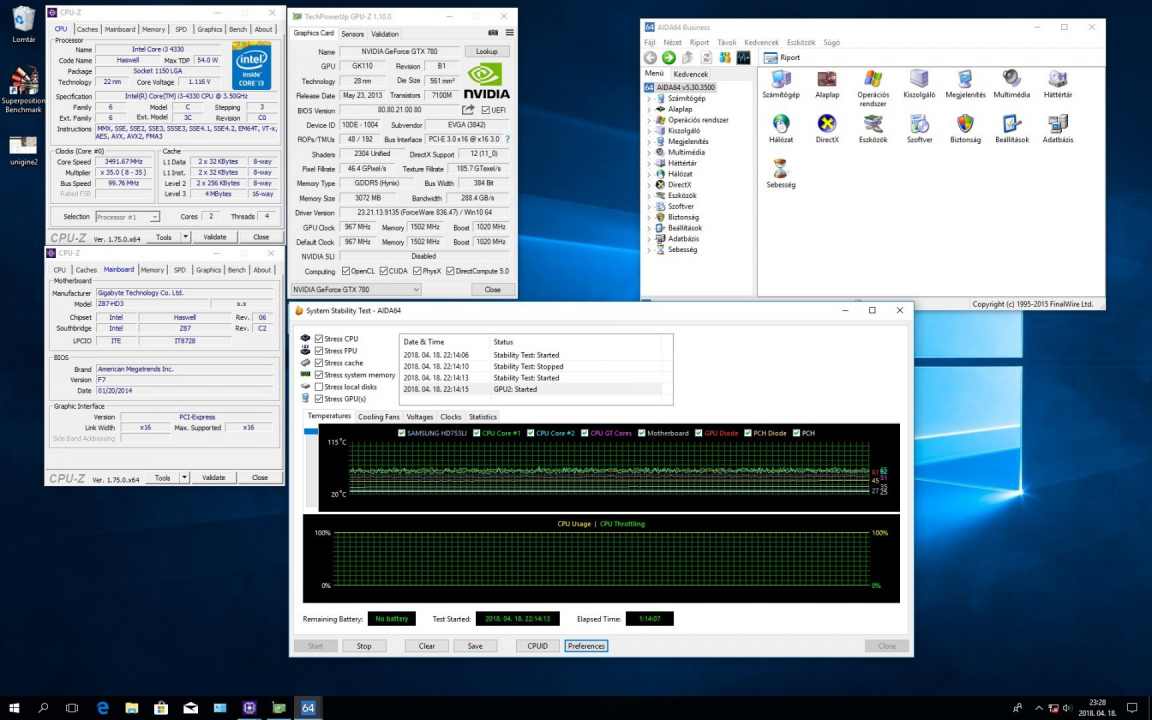The height and width of the screenshot is (720, 1152).
Task: Switch to the Voltages tab
Action: tap(420, 417)
